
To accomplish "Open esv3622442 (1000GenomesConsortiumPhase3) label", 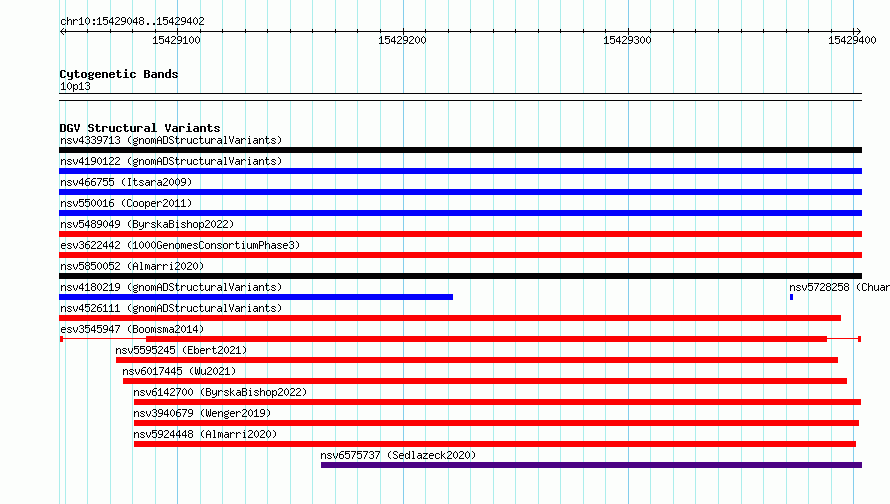I will pos(180,245).
